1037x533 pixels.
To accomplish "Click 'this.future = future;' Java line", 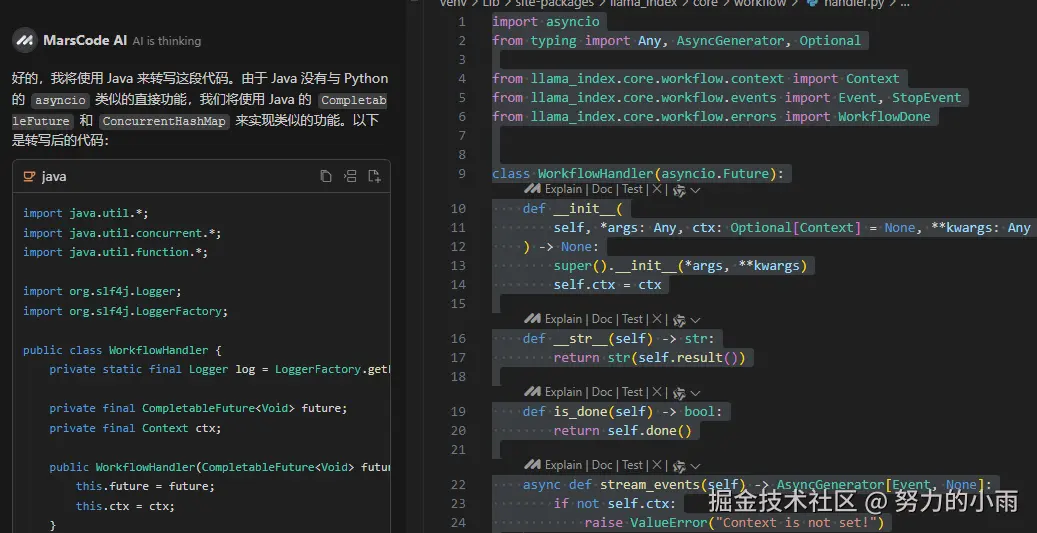I will pyautogui.click(x=145, y=486).
